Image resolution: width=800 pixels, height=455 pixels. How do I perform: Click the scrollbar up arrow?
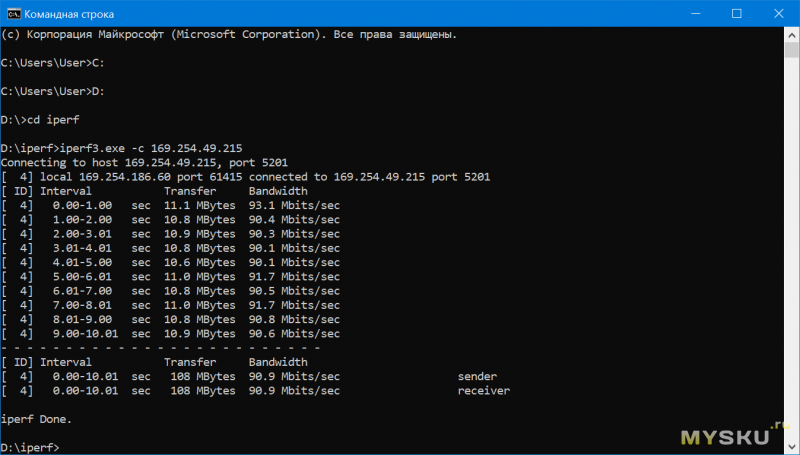click(791, 33)
